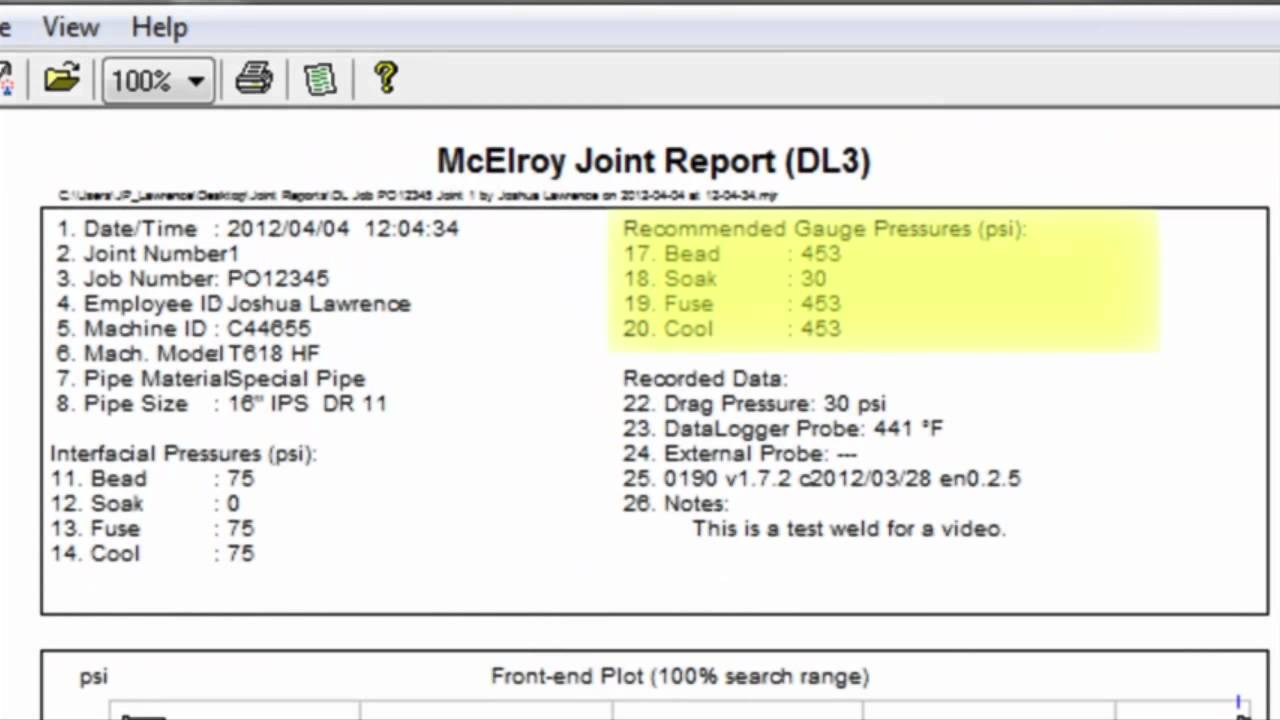Click the Front-end Plot (100% search range) title
The image size is (1280, 720).
click(x=680, y=677)
